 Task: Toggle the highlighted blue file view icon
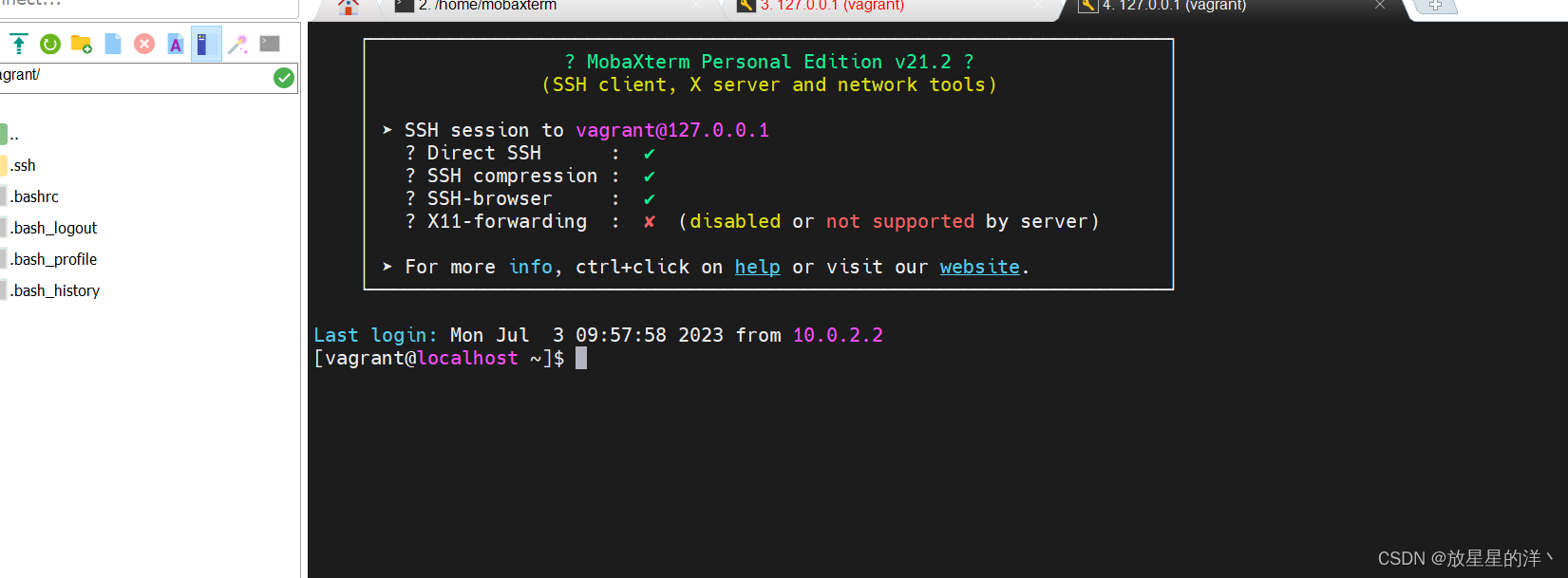[x=206, y=44]
